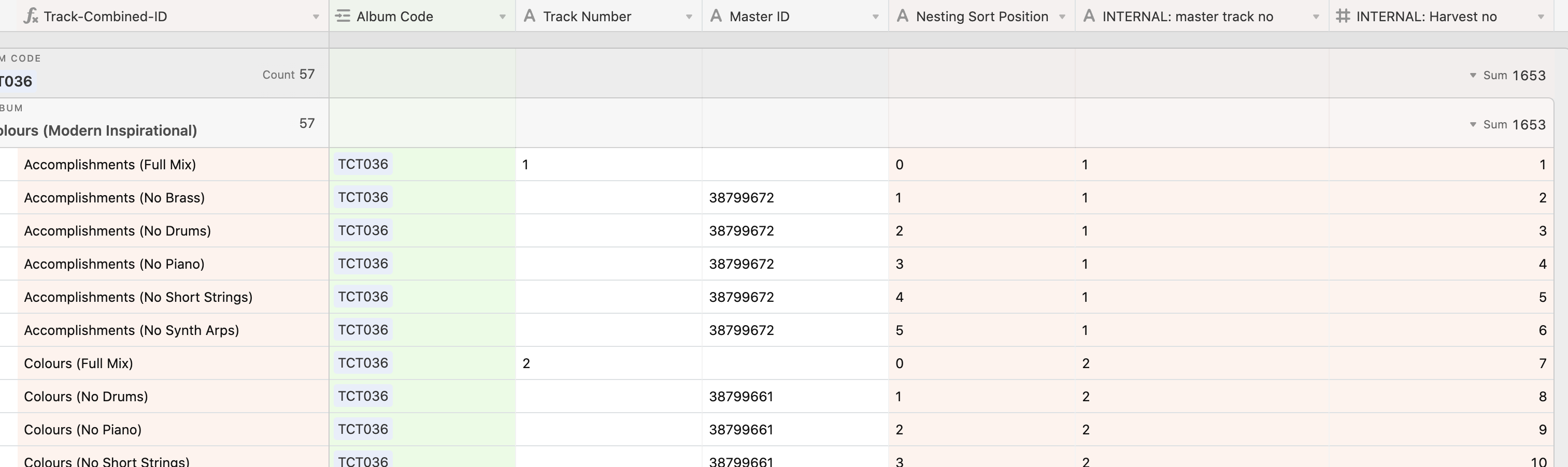This screenshot has height=467, width=1568.
Task: Click the formula icon beside Track-Combined-ID
Action: (x=31, y=17)
